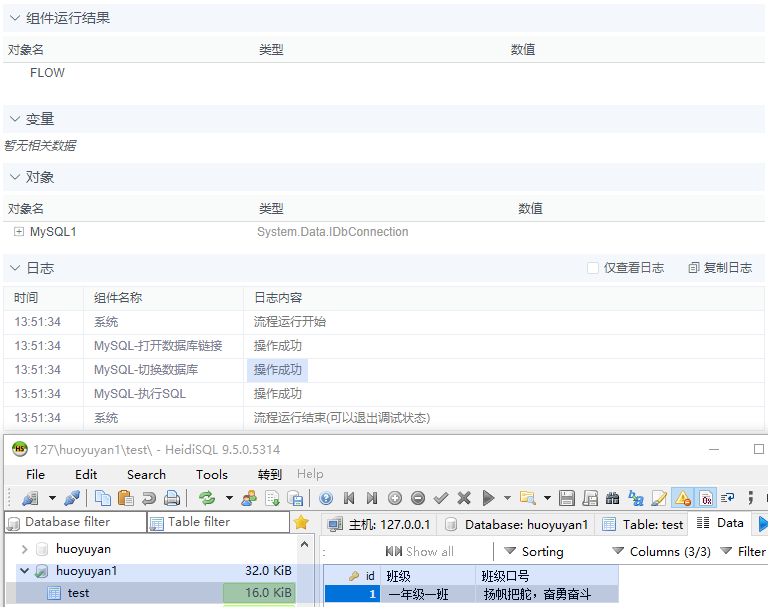Screen dimensions: 768x607
Task: Toggle the wrap long lines icon
Action: 727,498
